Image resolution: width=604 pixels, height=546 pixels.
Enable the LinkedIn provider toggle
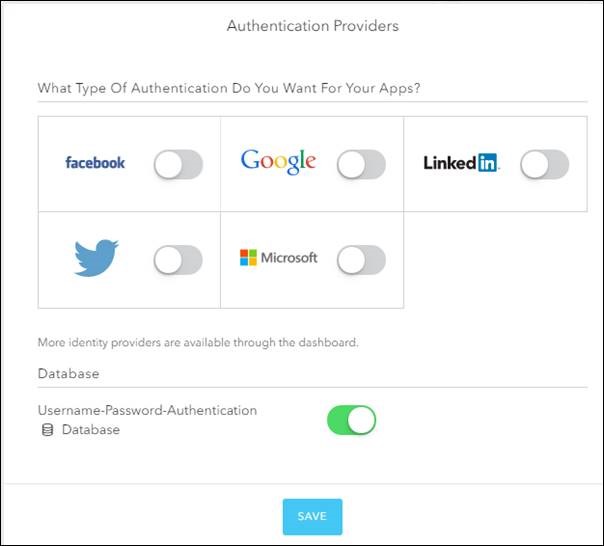[x=544, y=165]
